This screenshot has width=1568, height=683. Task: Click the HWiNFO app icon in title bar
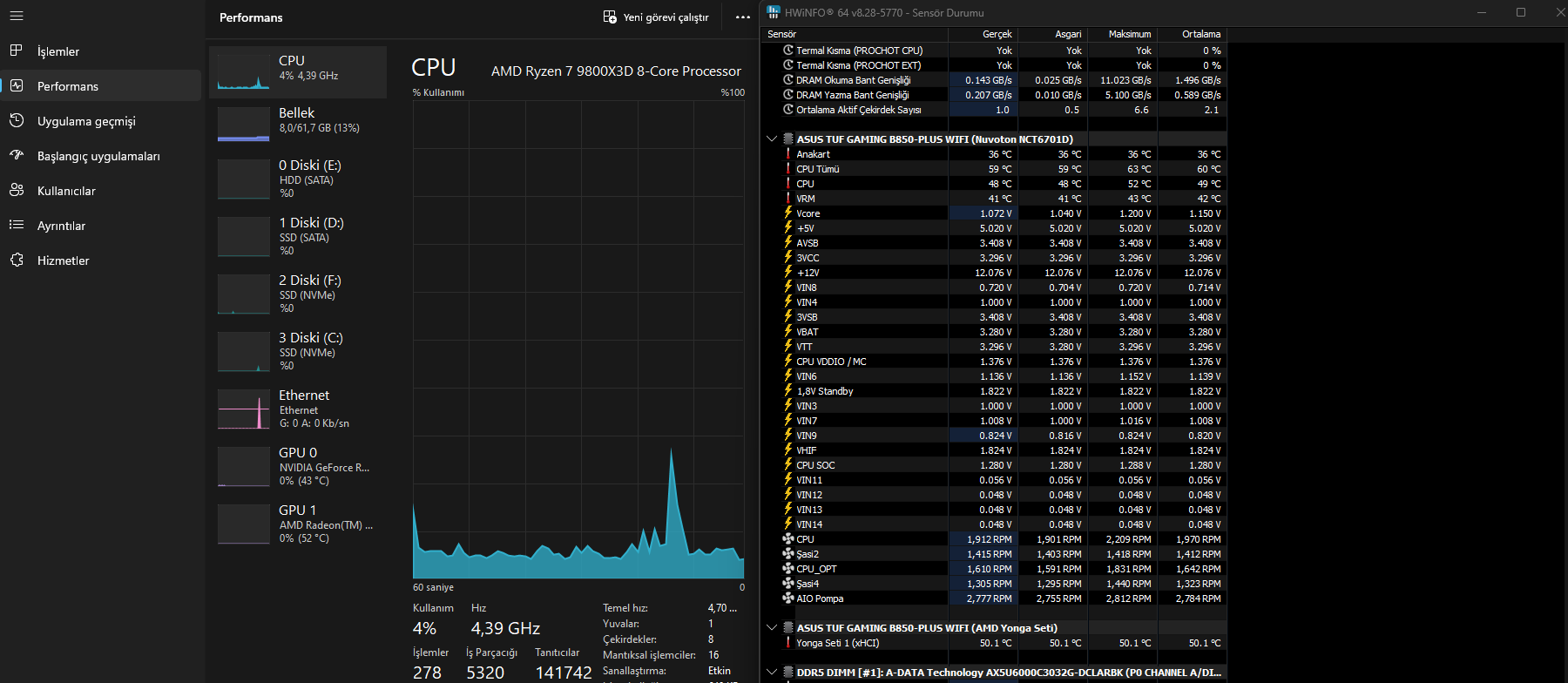(x=774, y=12)
